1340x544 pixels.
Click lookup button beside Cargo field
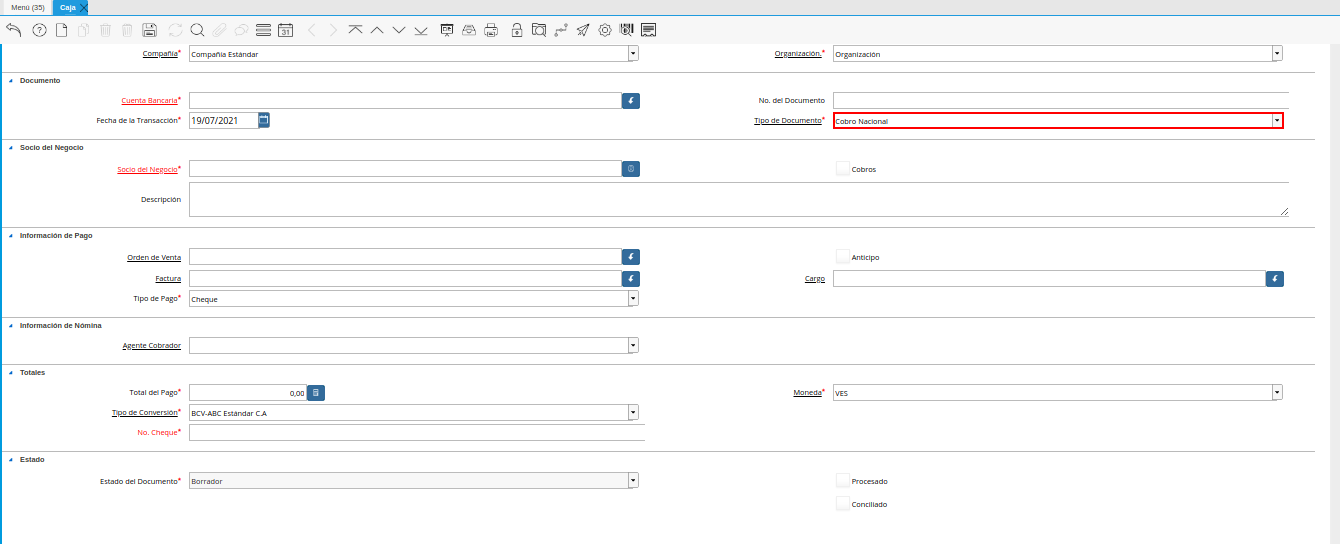tap(1275, 278)
